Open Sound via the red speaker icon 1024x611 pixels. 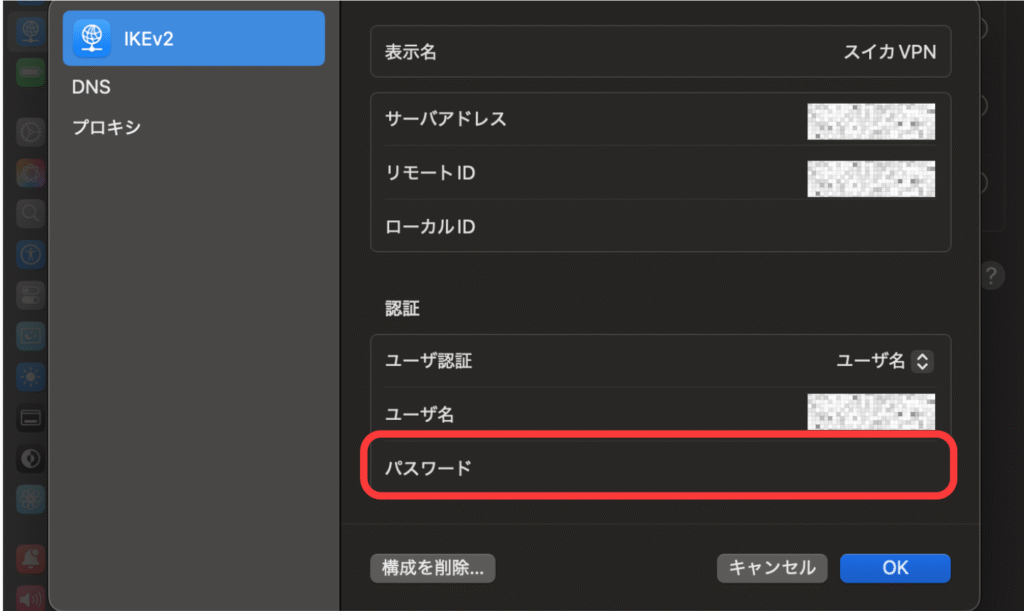click(x=31, y=599)
